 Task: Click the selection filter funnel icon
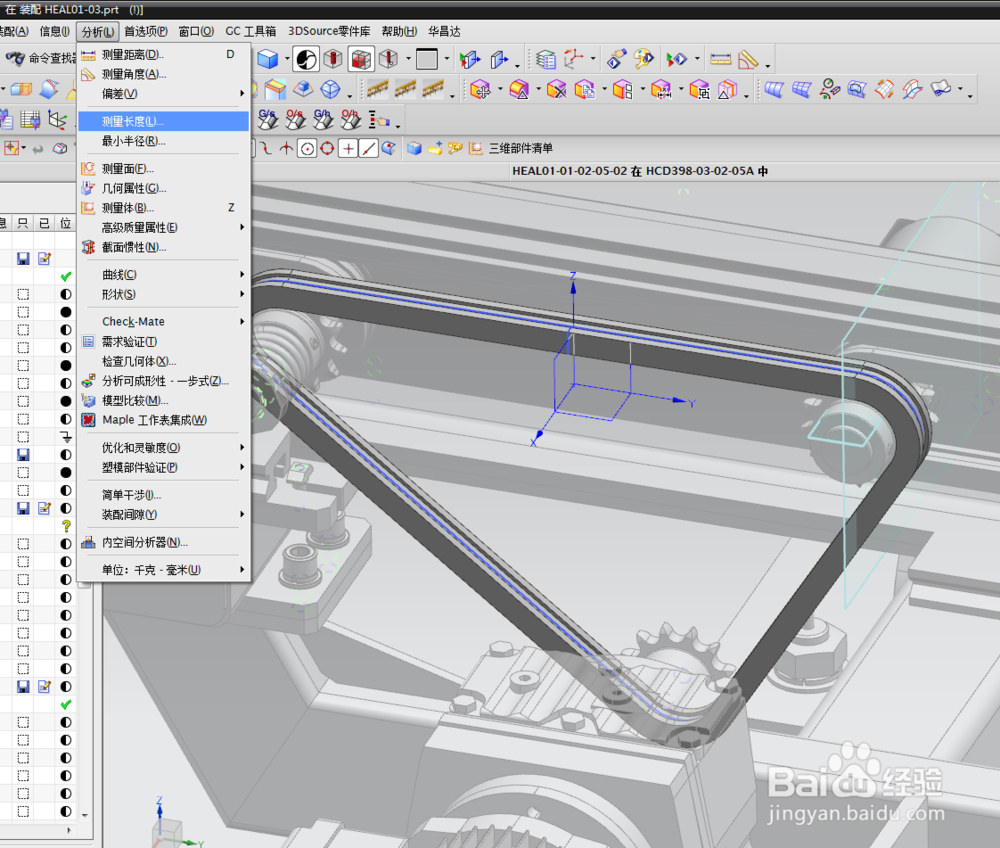[11, 148]
